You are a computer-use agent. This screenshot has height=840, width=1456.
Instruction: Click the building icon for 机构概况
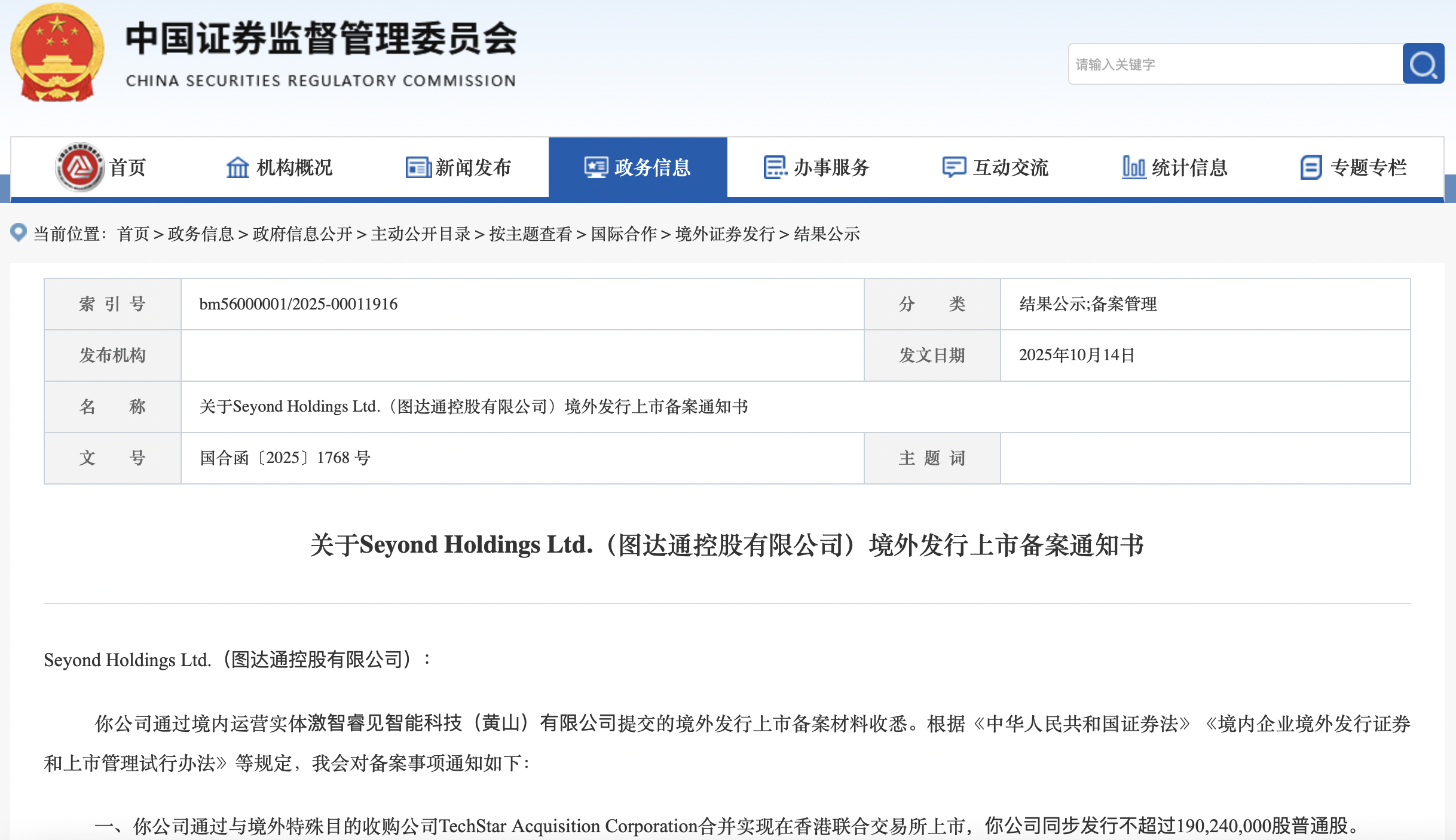(238, 167)
